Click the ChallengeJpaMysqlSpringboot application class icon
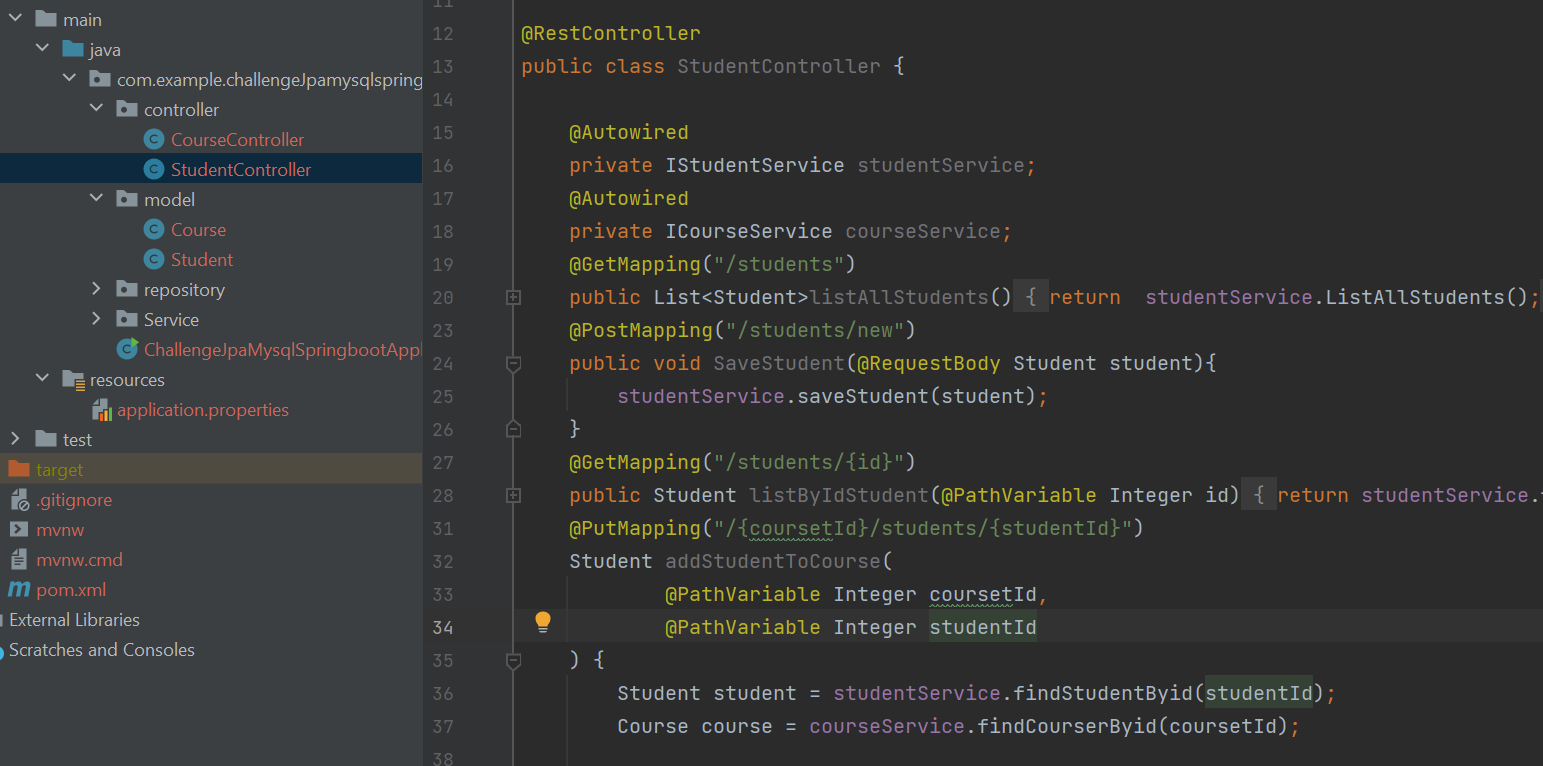Screen dimensions: 1543x766 (127, 349)
